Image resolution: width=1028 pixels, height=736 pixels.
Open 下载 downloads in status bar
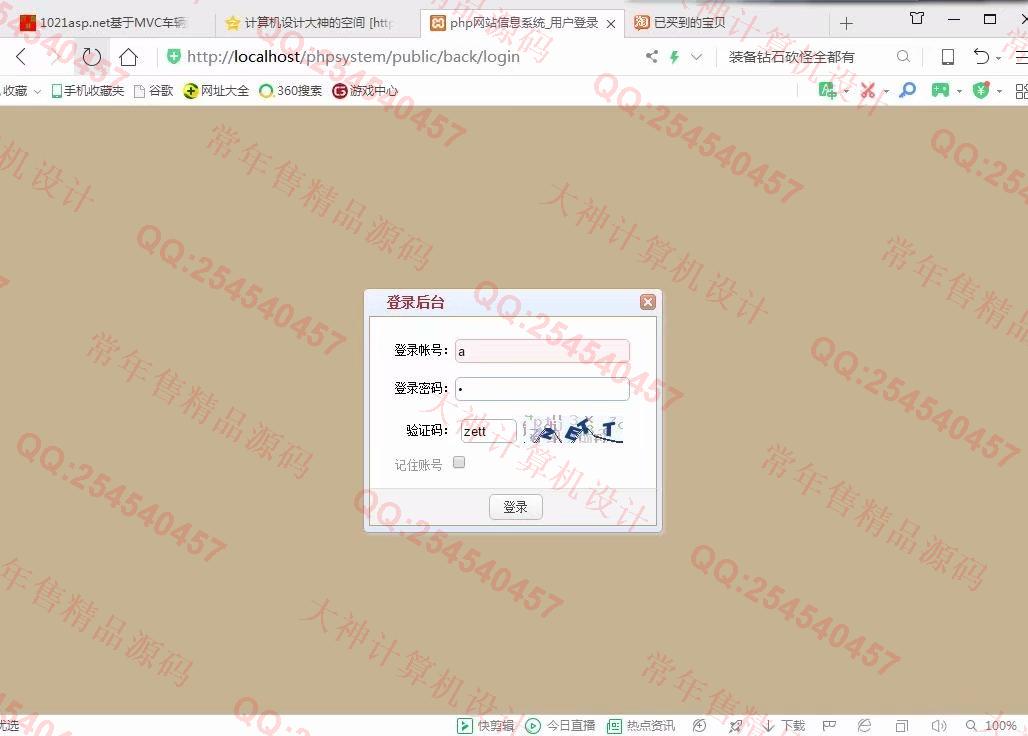tap(784, 726)
